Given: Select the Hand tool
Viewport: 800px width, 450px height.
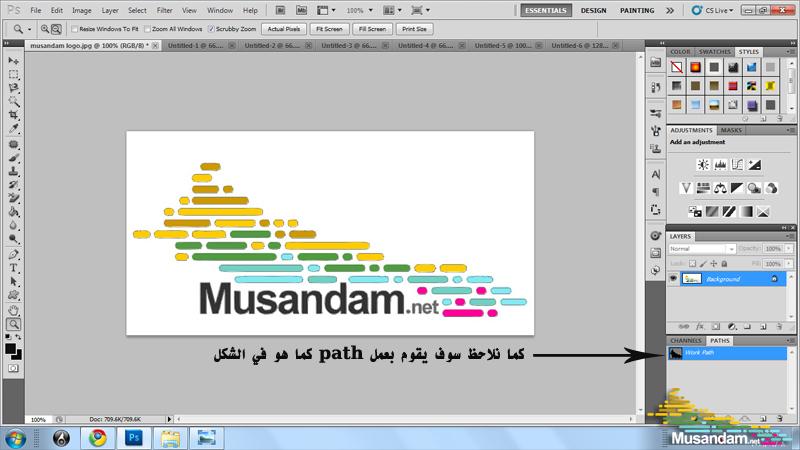Looking at the screenshot, I should tap(14, 311).
